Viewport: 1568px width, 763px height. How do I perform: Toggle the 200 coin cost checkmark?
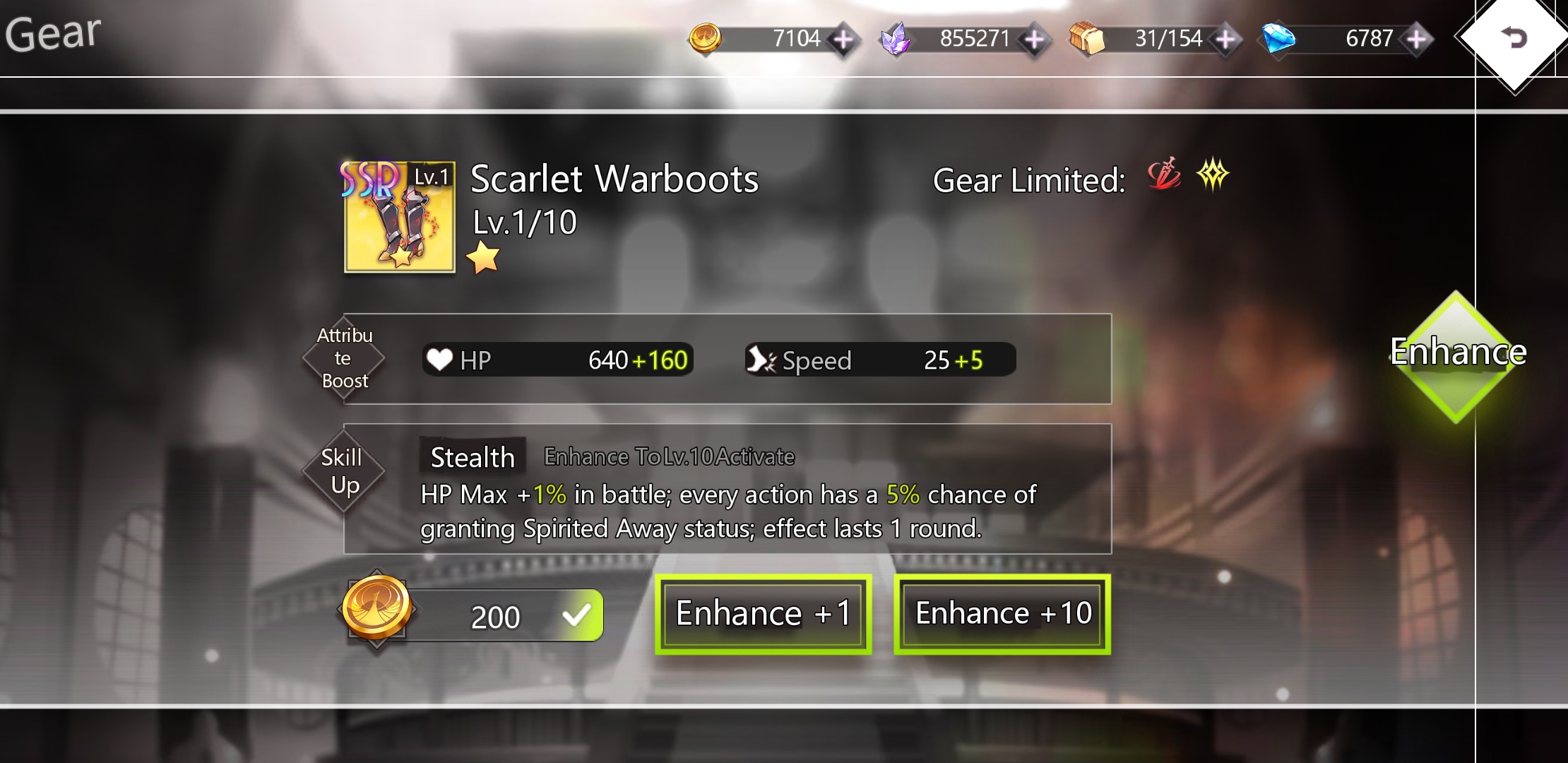pos(577,615)
